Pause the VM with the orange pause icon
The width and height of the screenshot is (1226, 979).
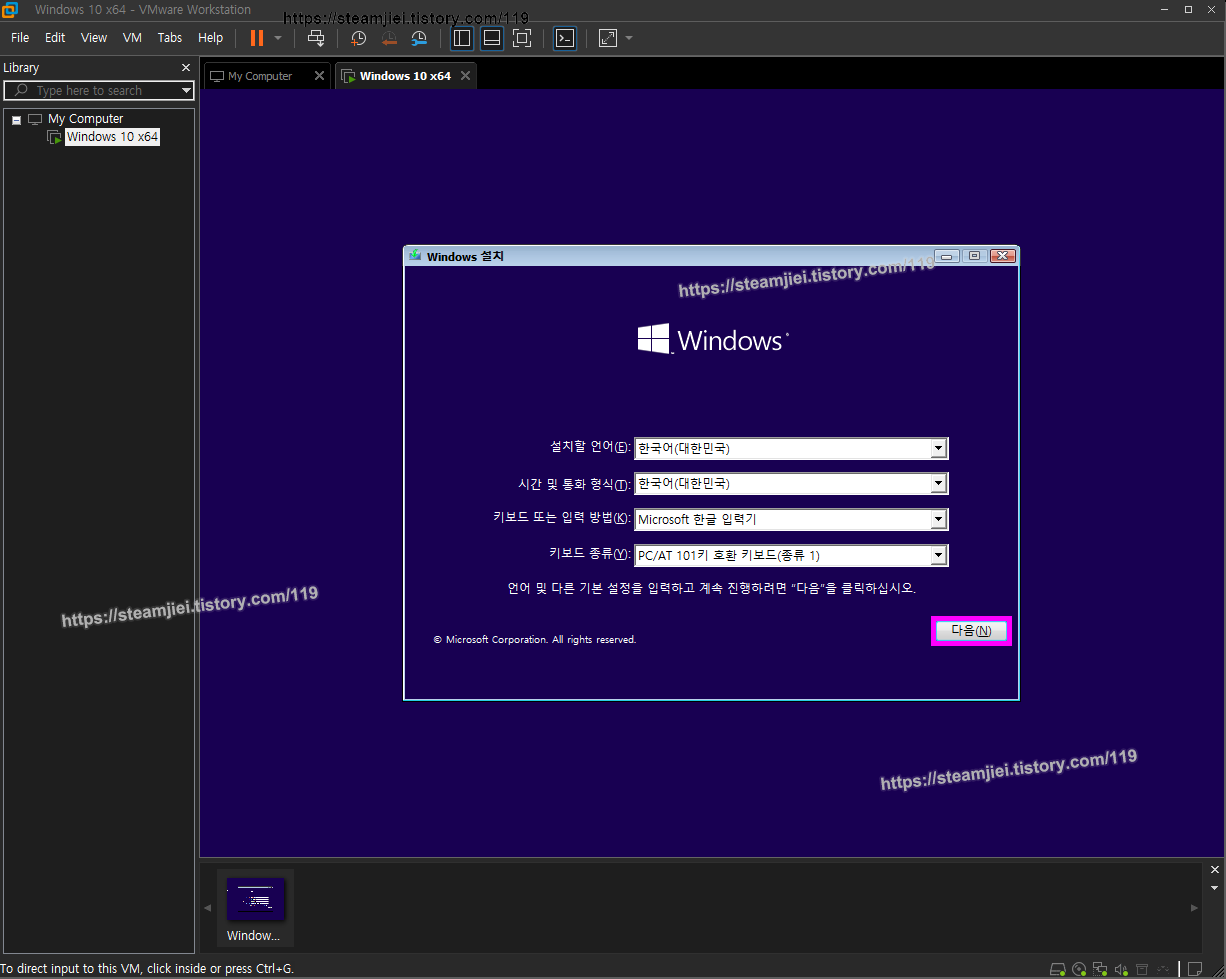click(257, 38)
